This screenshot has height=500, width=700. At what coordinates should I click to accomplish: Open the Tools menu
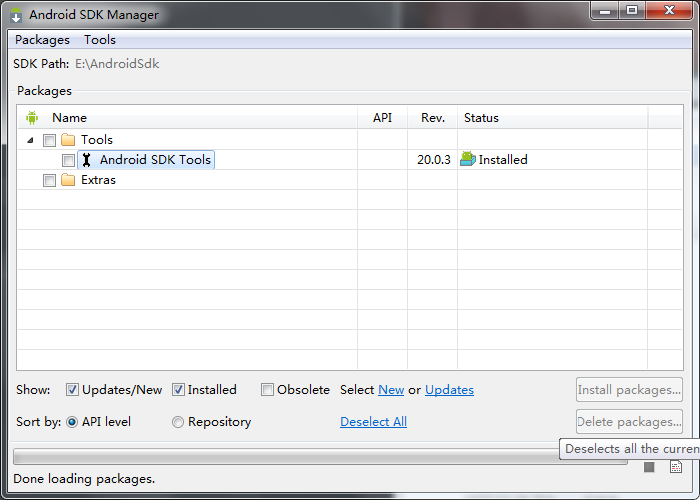(100, 40)
